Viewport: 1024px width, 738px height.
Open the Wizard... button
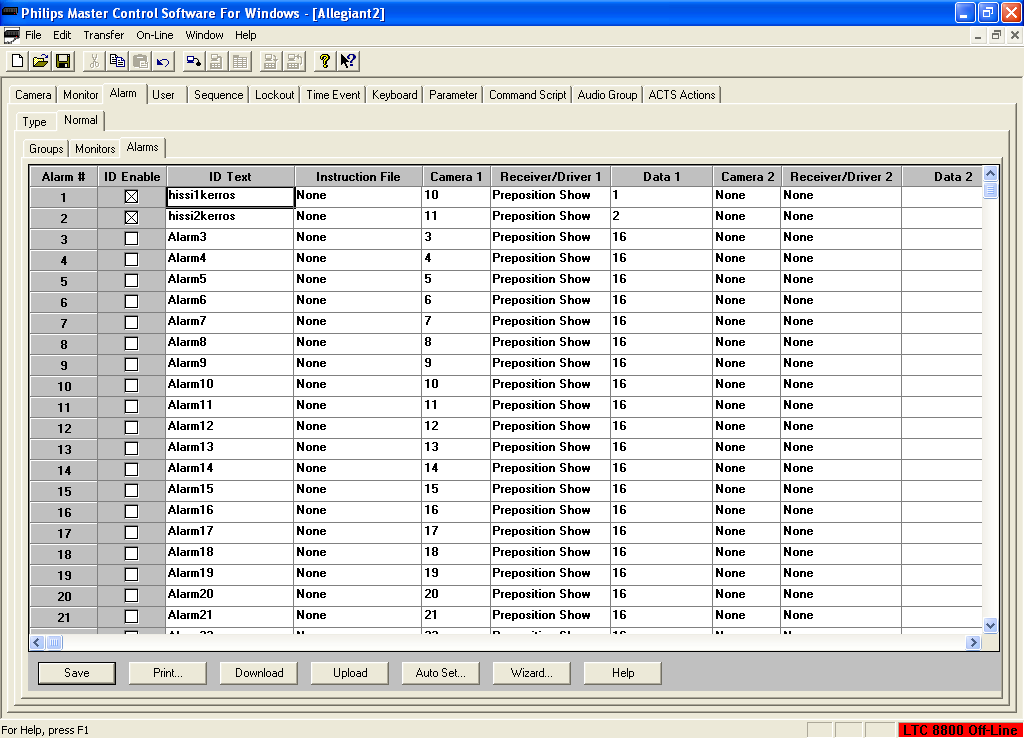[532, 673]
